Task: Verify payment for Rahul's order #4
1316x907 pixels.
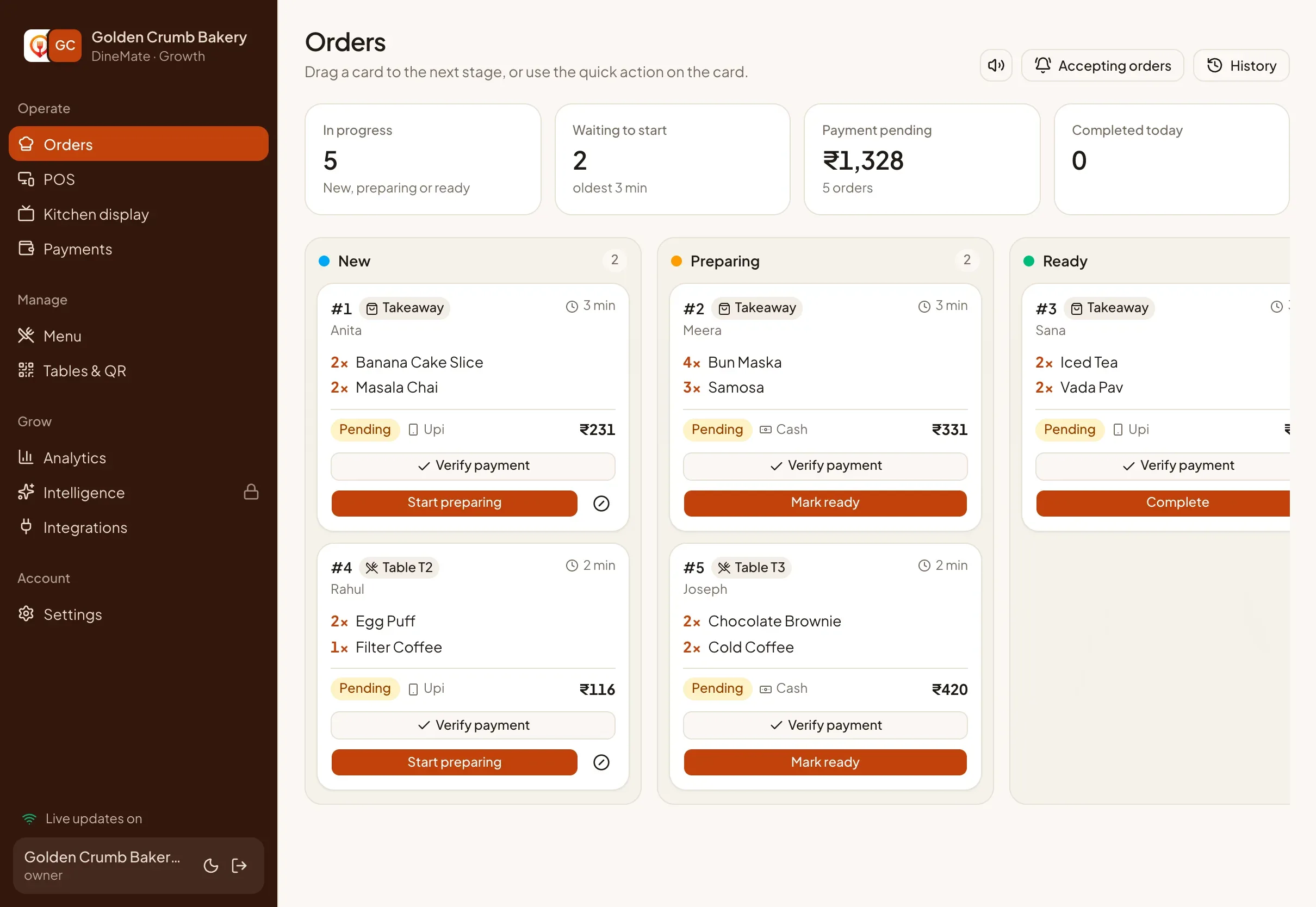Action: pyautogui.click(x=473, y=726)
